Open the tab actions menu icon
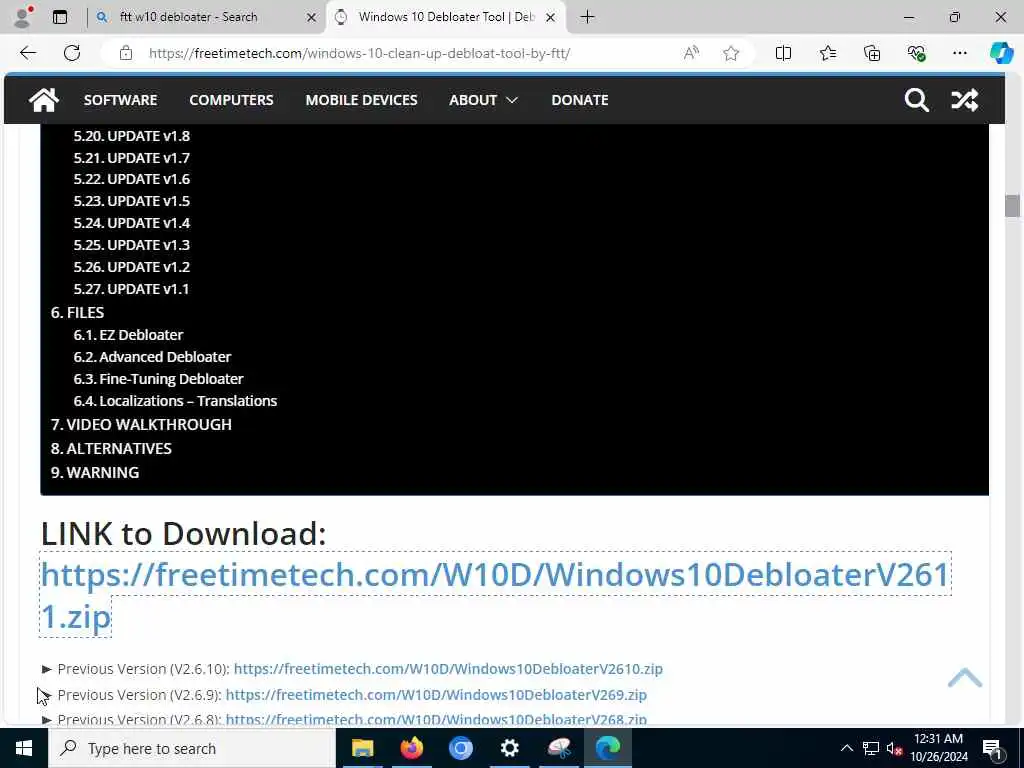The width and height of the screenshot is (1024, 768). [x=60, y=17]
